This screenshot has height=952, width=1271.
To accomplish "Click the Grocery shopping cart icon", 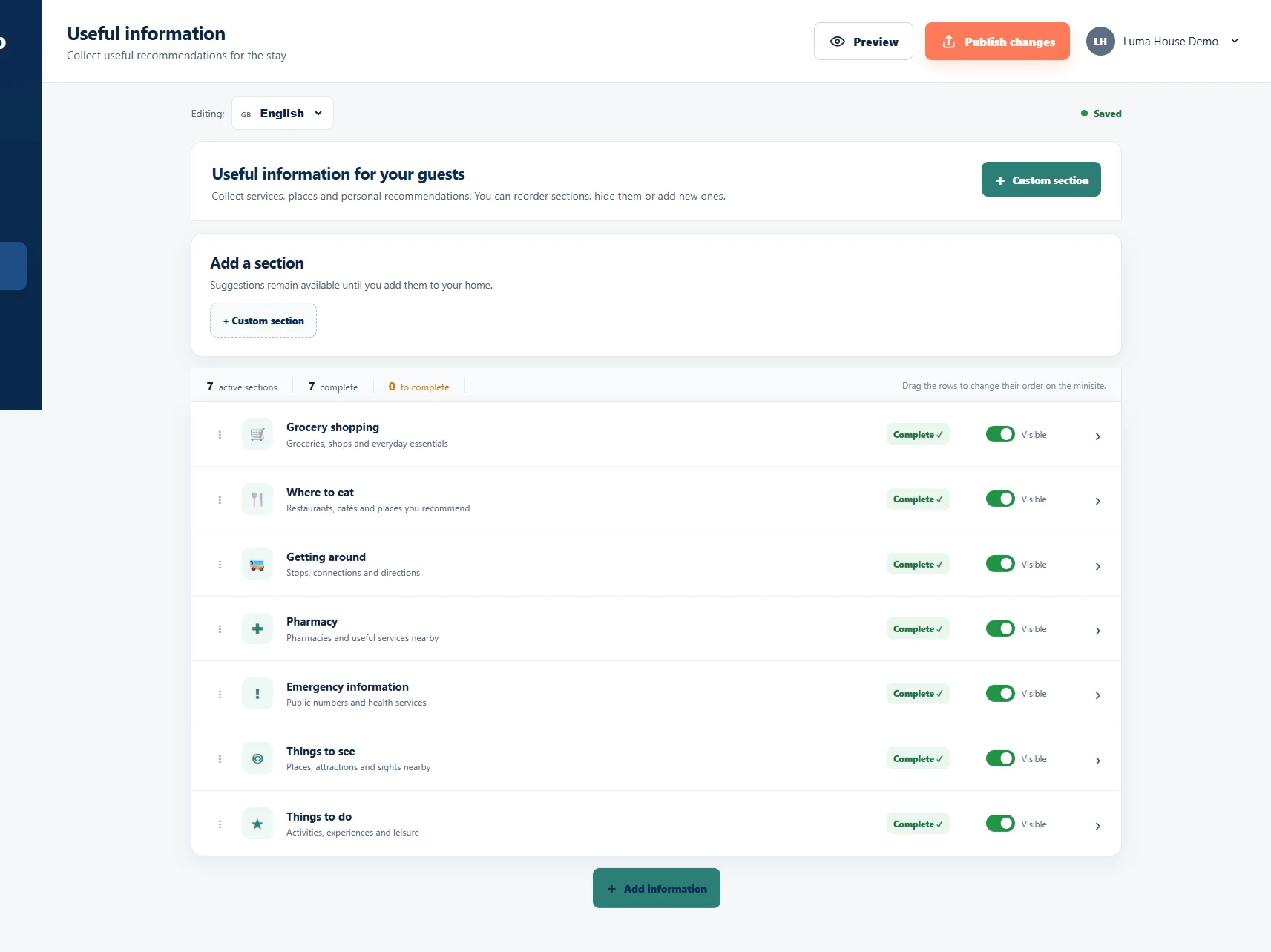I will 257,435.
